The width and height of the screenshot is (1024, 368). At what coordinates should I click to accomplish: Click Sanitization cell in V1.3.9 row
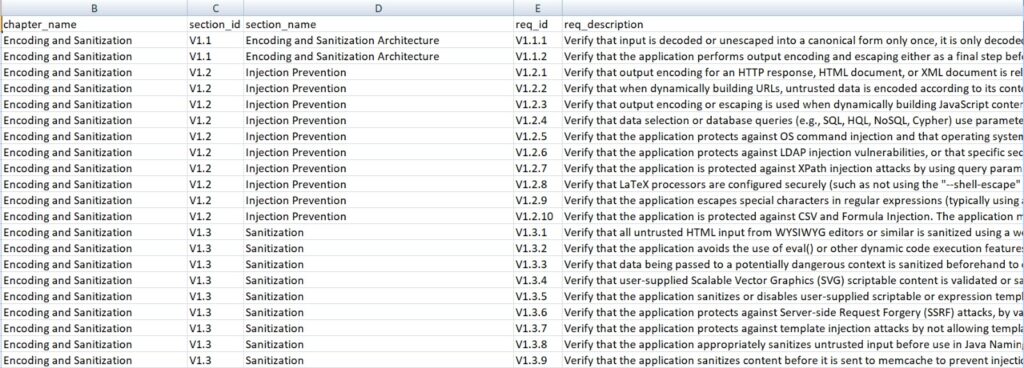click(378, 360)
